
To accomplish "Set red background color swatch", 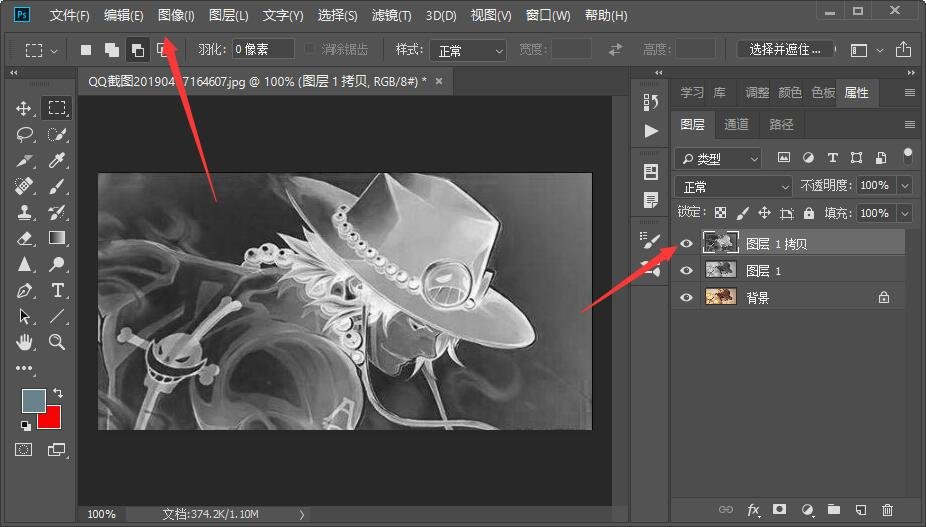I will point(50,418).
